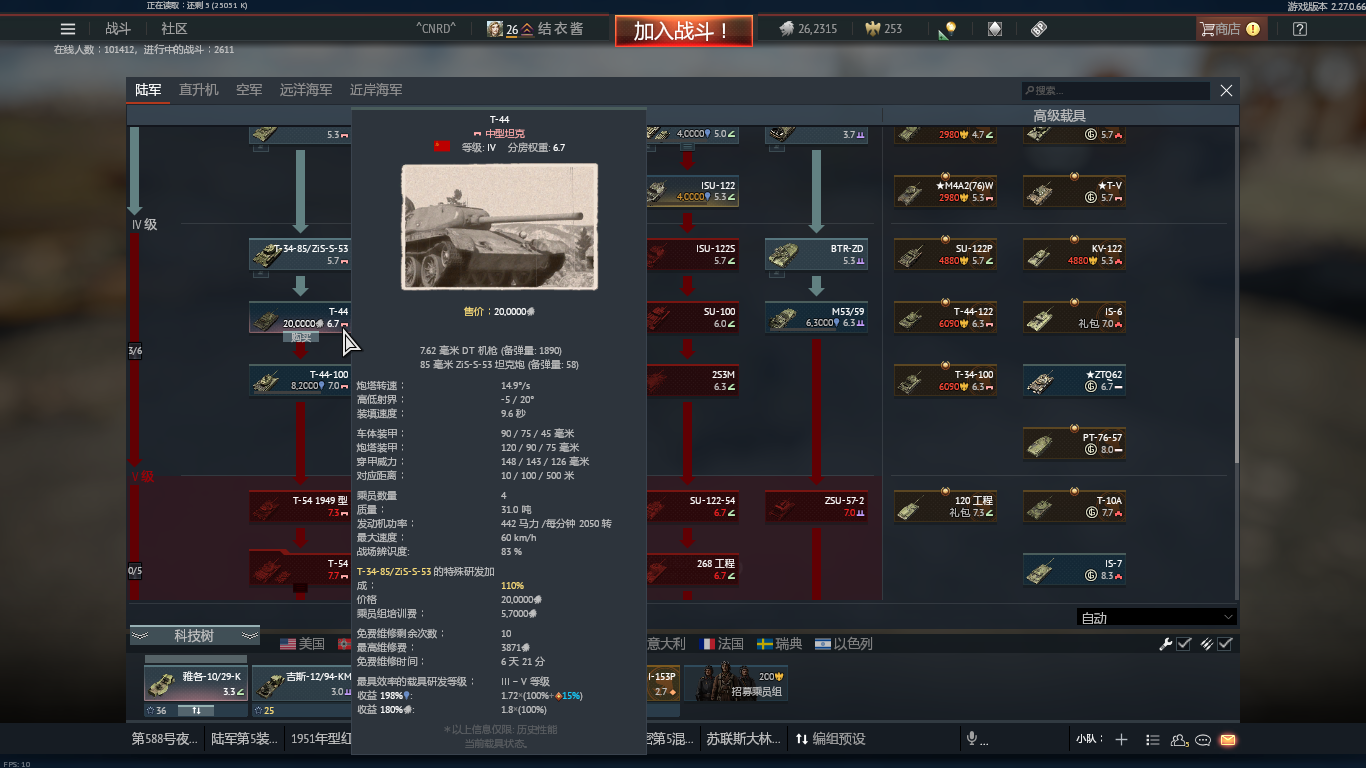
Task: Select the M53/59 vehicle
Action: [816, 317]
